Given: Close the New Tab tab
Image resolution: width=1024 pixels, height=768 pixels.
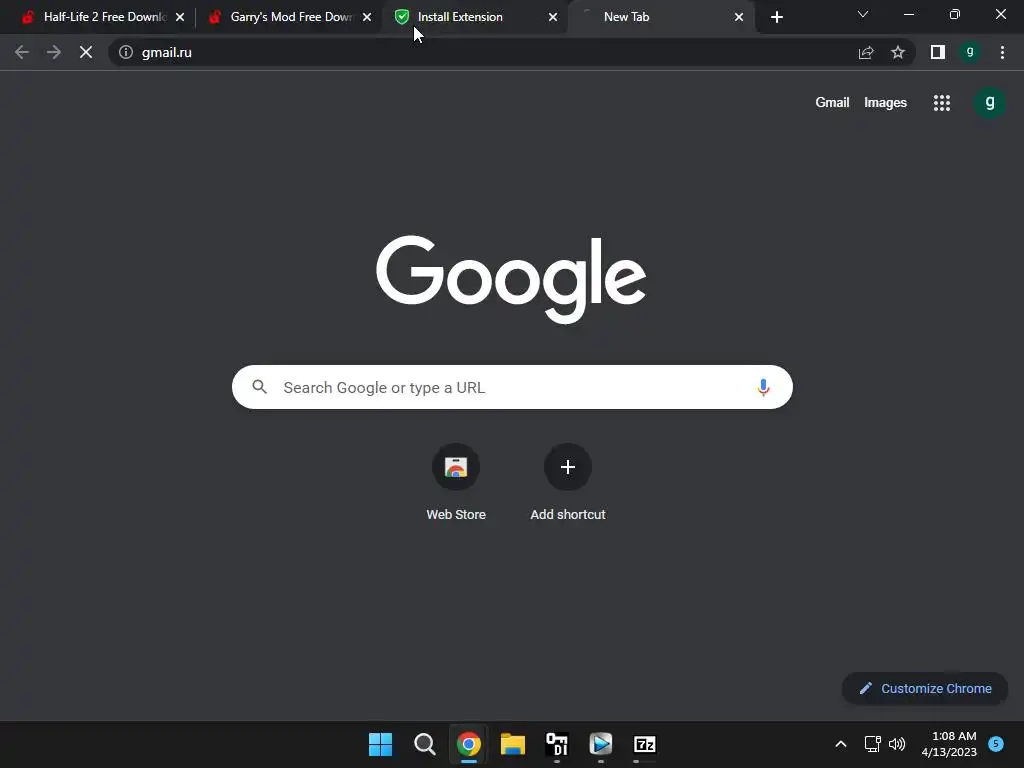Looking at the screenshot, I should tap(739, 17).
